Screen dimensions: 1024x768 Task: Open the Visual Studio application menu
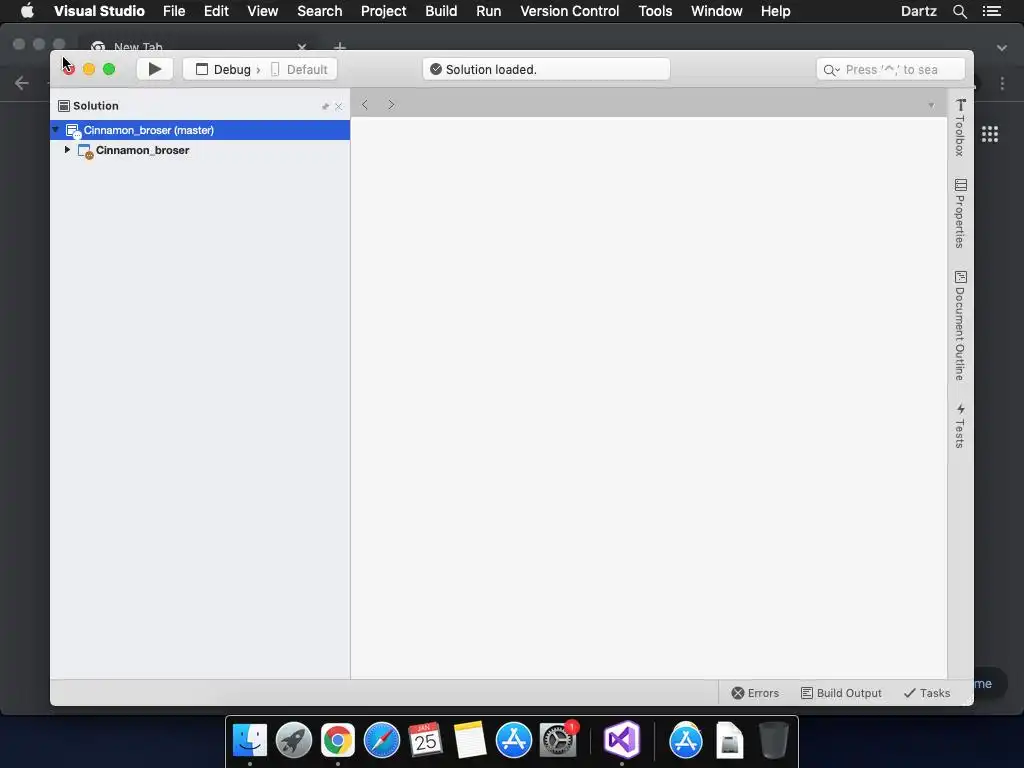click(x=99, y=11)
